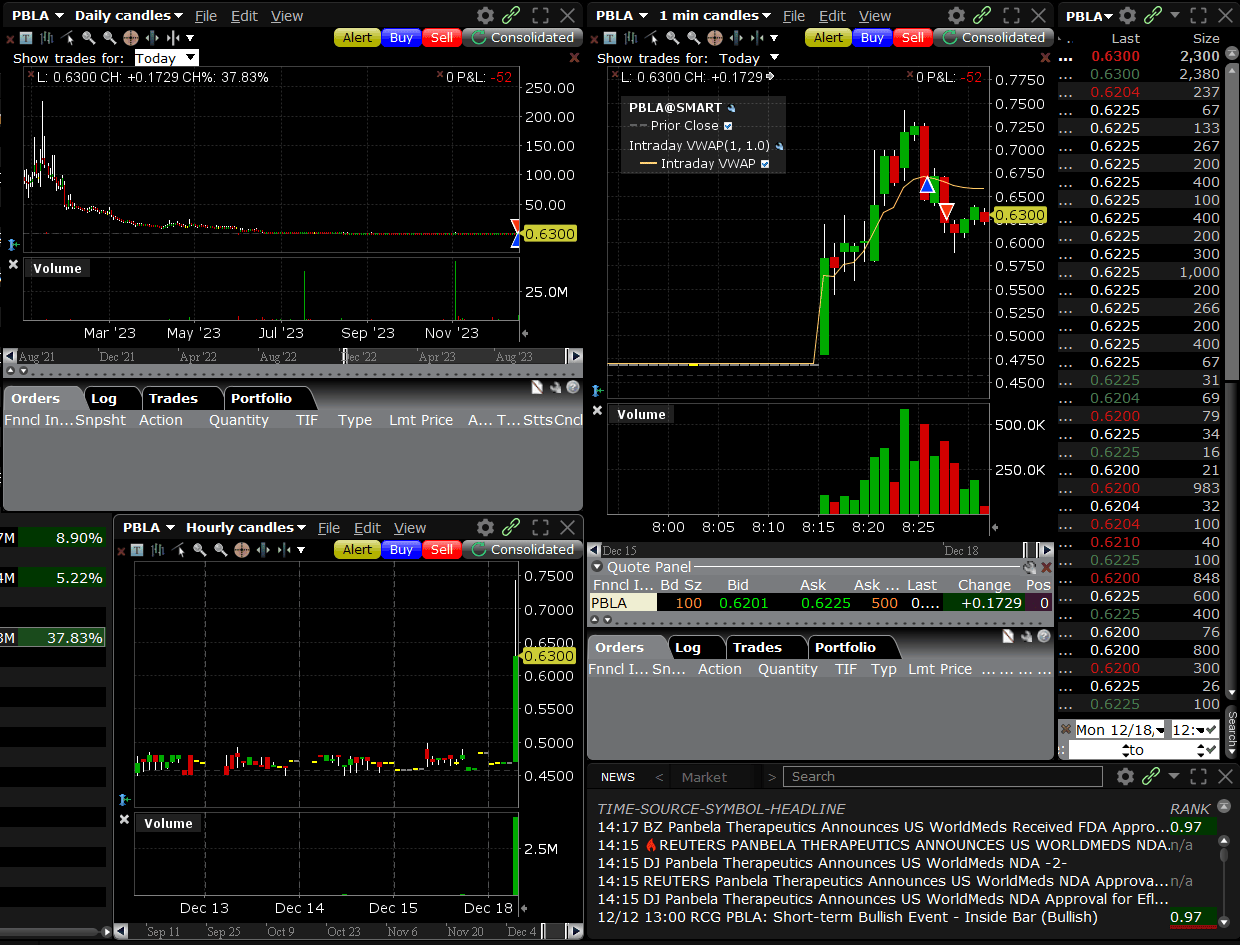This screenshot has width=1240, height=945.
Task: Open Today dropdown in Daily chart trades filter
Action: click(166, 58)
